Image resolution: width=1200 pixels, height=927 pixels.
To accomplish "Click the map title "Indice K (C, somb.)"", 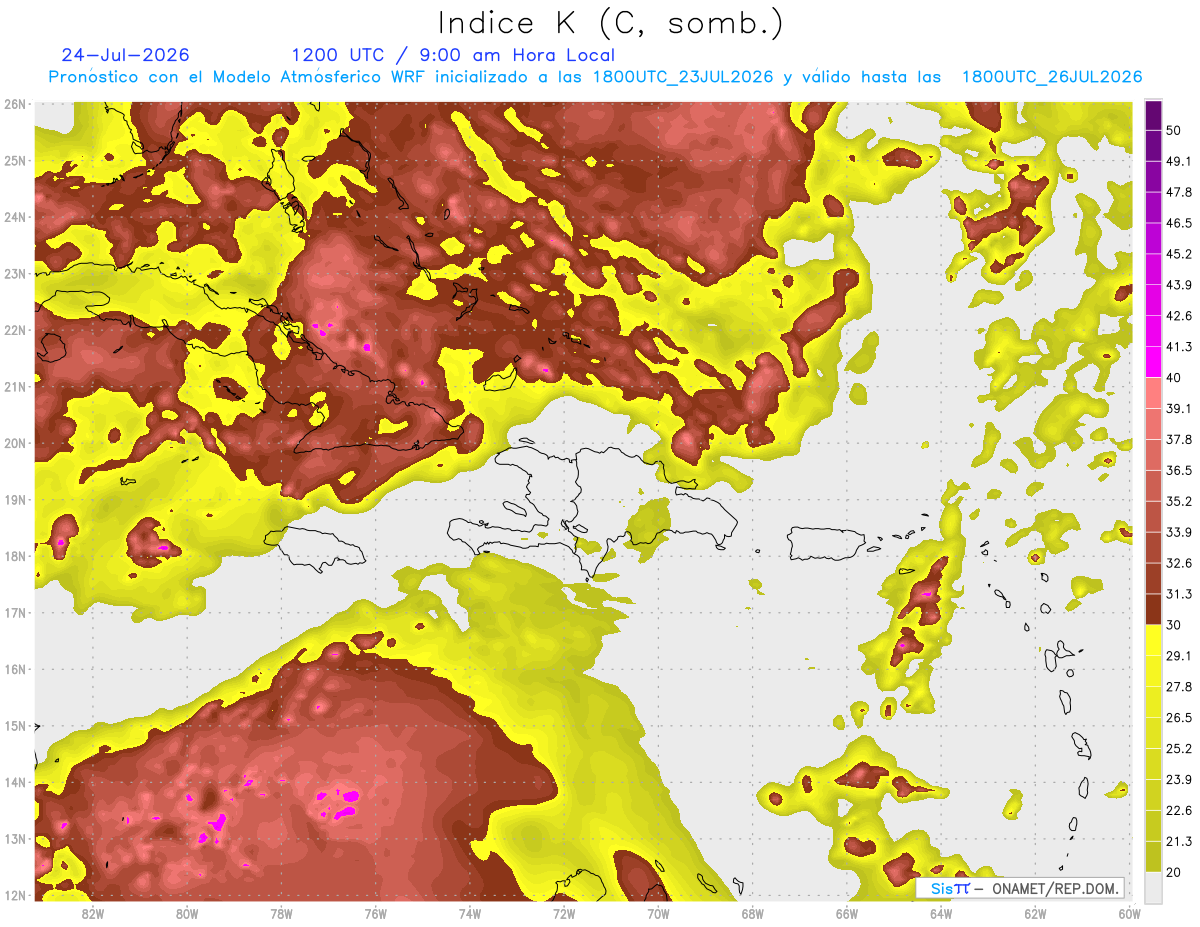I will 610,23.
